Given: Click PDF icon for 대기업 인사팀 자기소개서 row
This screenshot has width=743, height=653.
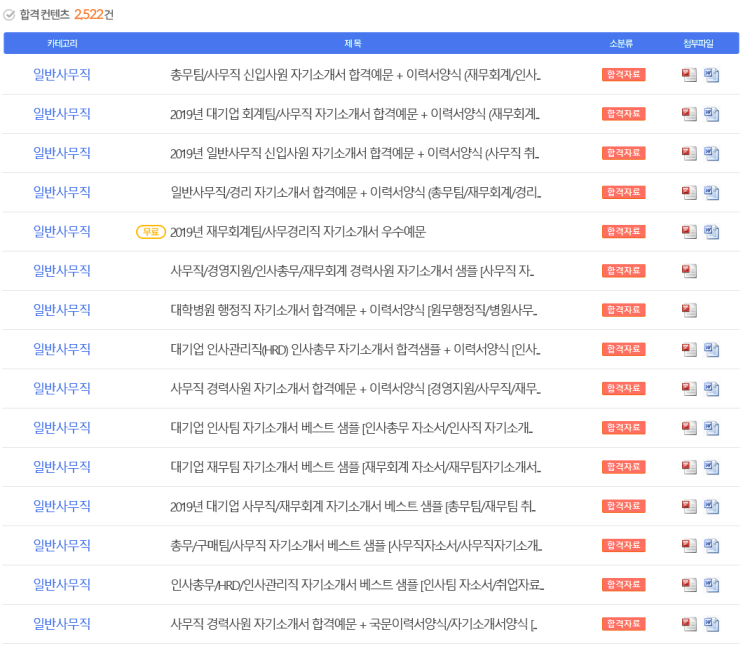Looking at the screenshot, I should 689,428.
